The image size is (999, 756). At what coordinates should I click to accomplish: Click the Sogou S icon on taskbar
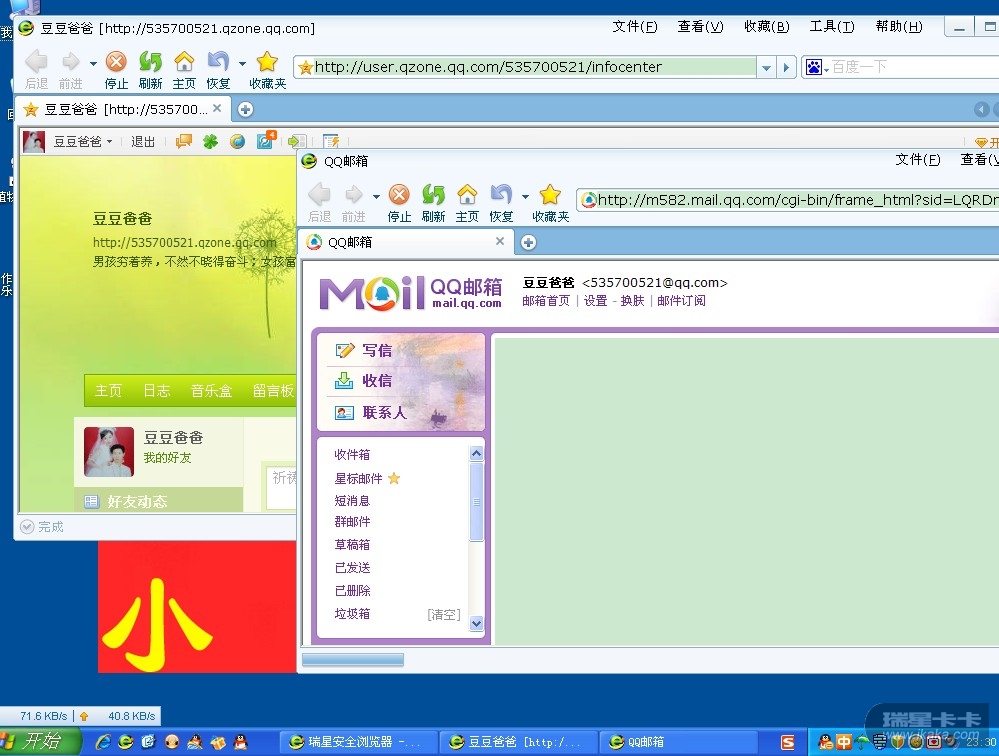click(788, 742)
